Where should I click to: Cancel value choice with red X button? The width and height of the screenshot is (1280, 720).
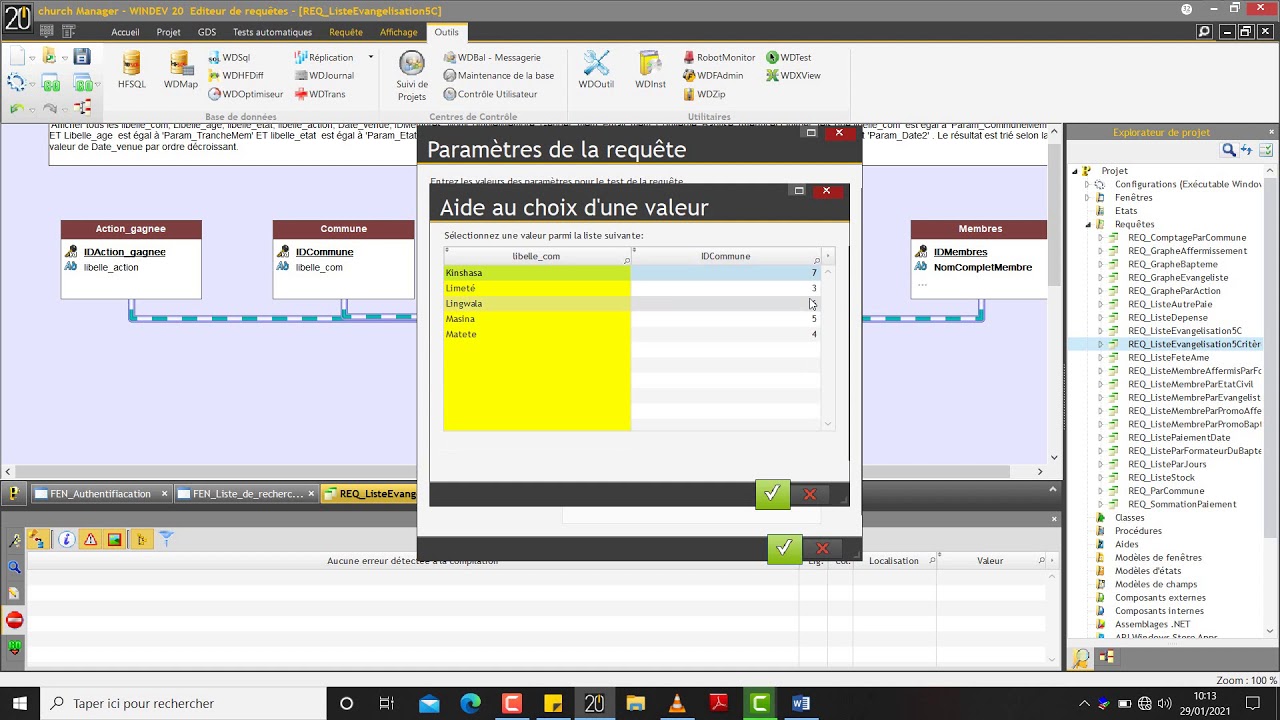[810, 494]
